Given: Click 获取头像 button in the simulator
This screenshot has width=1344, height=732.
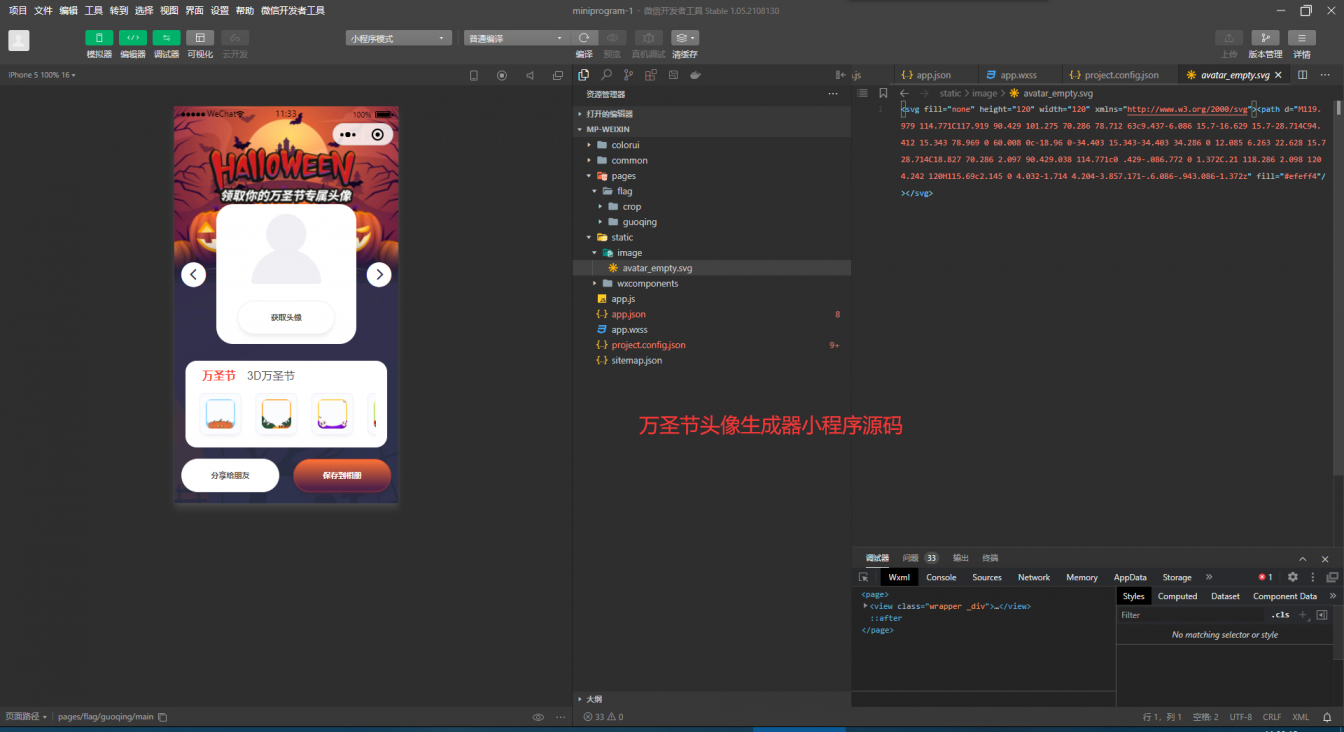Looking at the screenshot, I should [285, 317].
